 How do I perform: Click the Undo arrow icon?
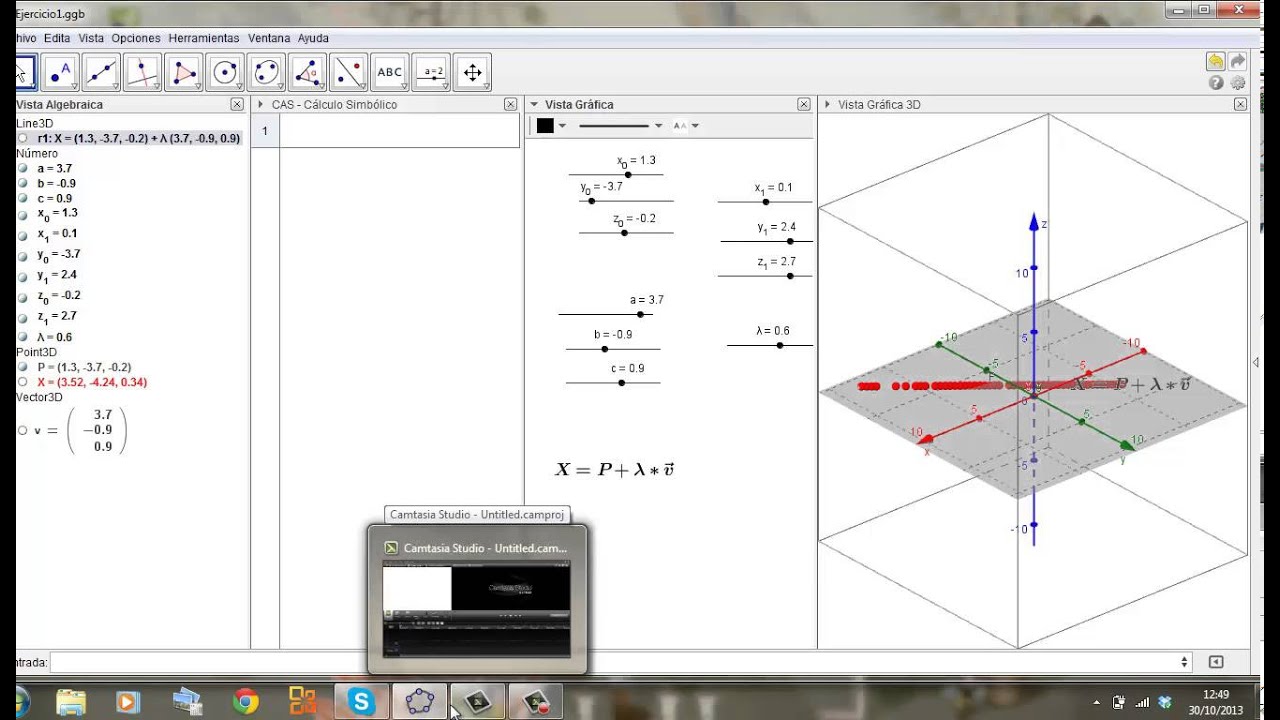point(1216,62)
